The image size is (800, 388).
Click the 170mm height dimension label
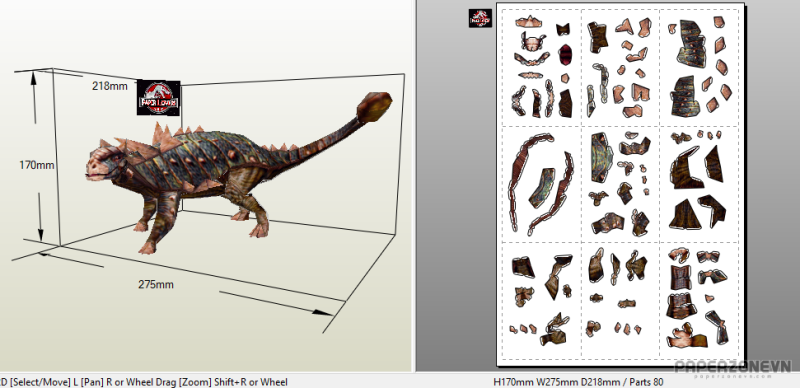pos(37,165)
